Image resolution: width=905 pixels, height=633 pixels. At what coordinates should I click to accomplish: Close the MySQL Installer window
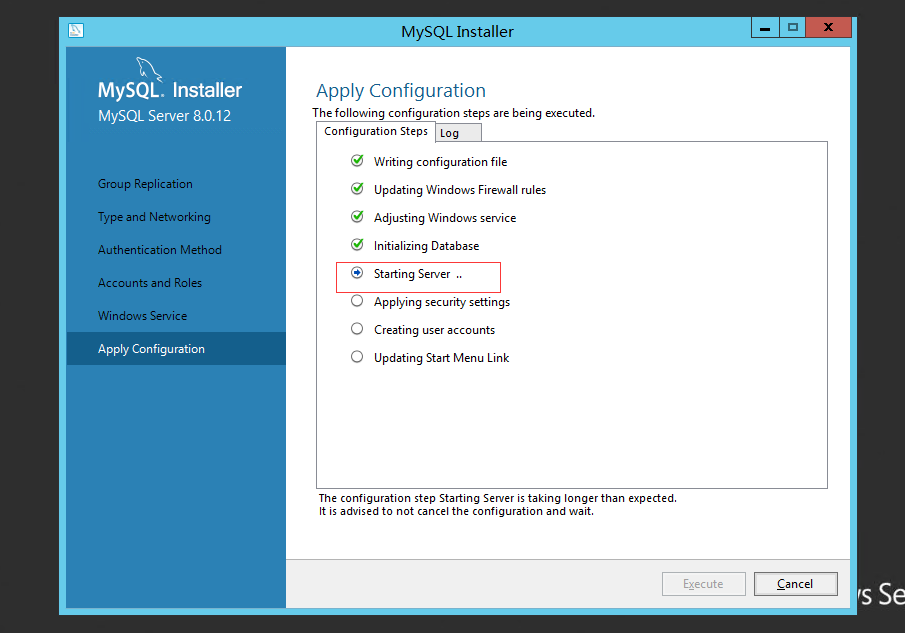pyautogui.click(x=828, y=28)
